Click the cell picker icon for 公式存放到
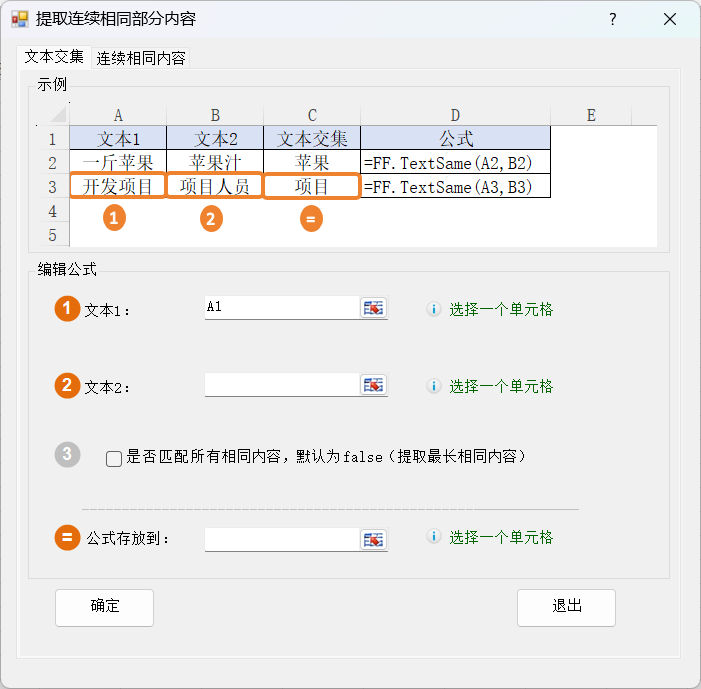 point(373,539)
